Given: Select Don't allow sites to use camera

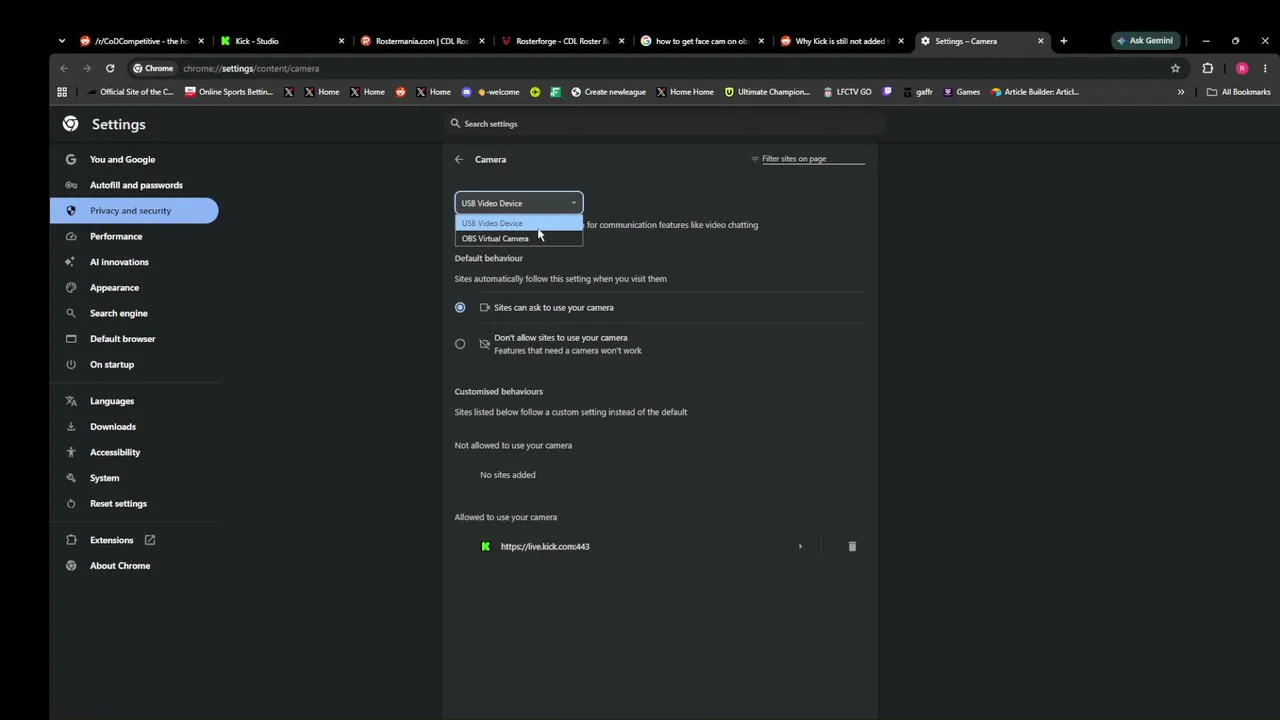Looking at the screenshot, I should [x=460, y=344].
